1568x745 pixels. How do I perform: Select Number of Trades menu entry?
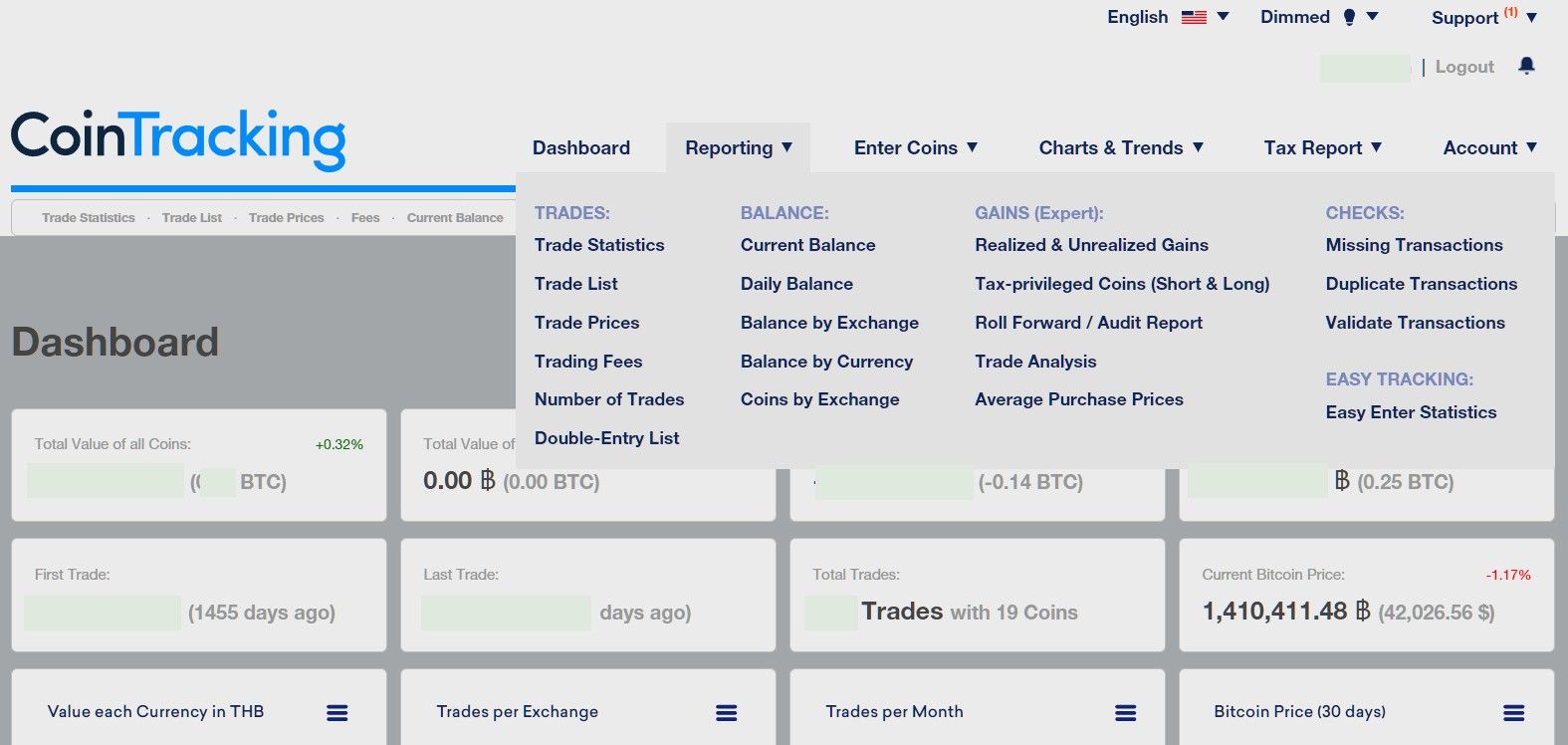609,399
